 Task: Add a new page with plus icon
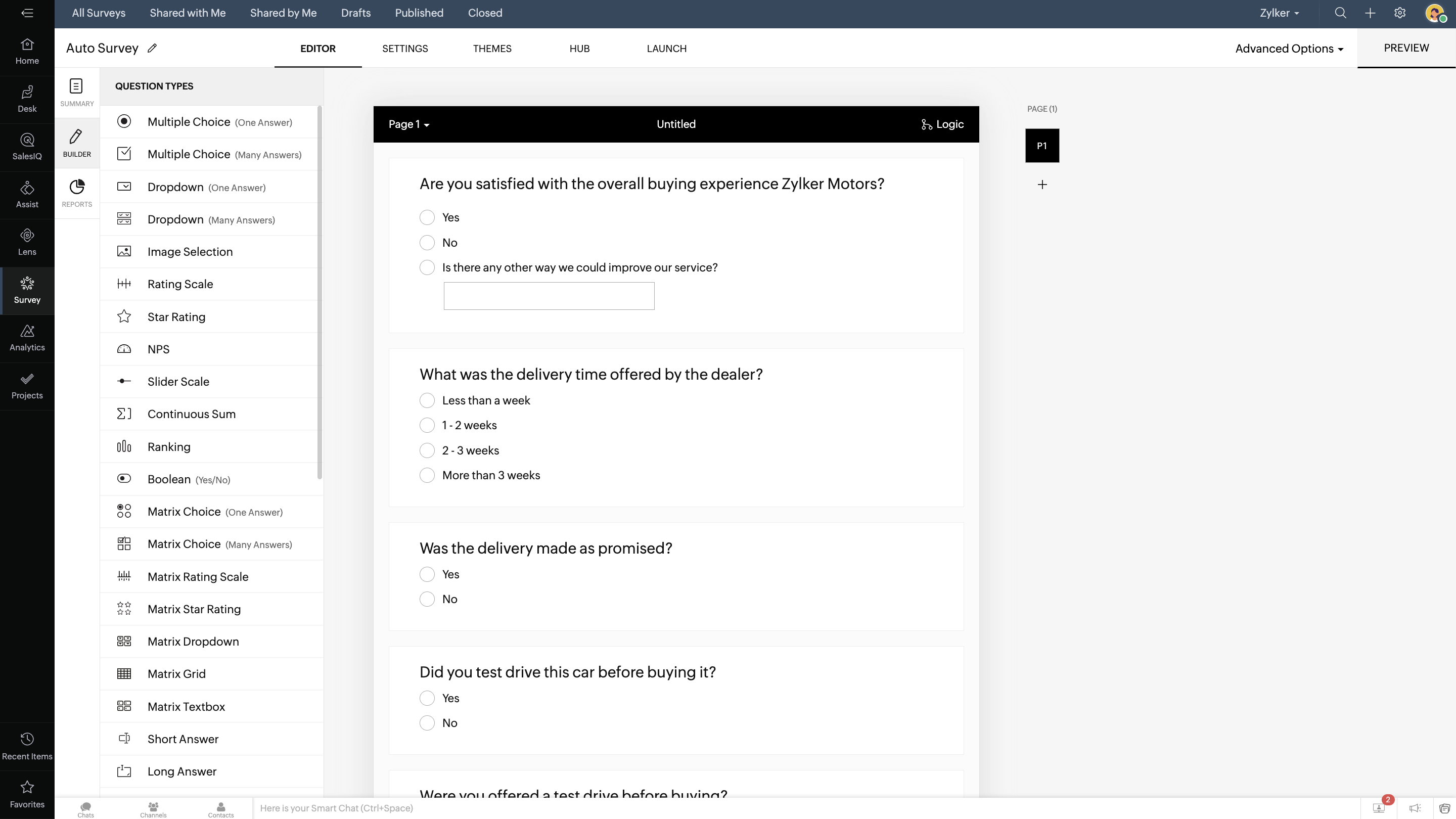[x=1041, y=185]
